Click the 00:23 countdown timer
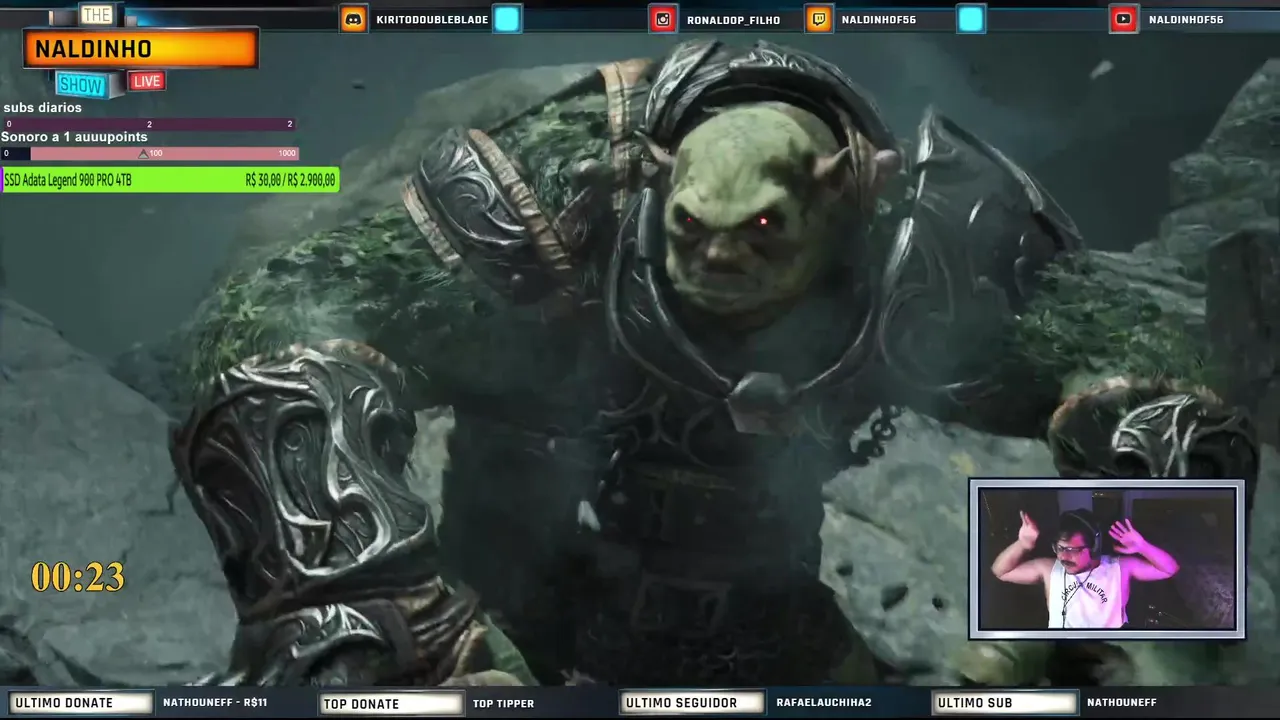This screenshot has width=1280, height=720. coord(78,577)
